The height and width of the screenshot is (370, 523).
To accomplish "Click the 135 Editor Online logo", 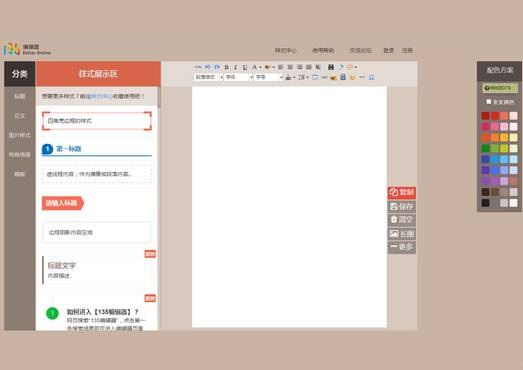I will point(27,49).
